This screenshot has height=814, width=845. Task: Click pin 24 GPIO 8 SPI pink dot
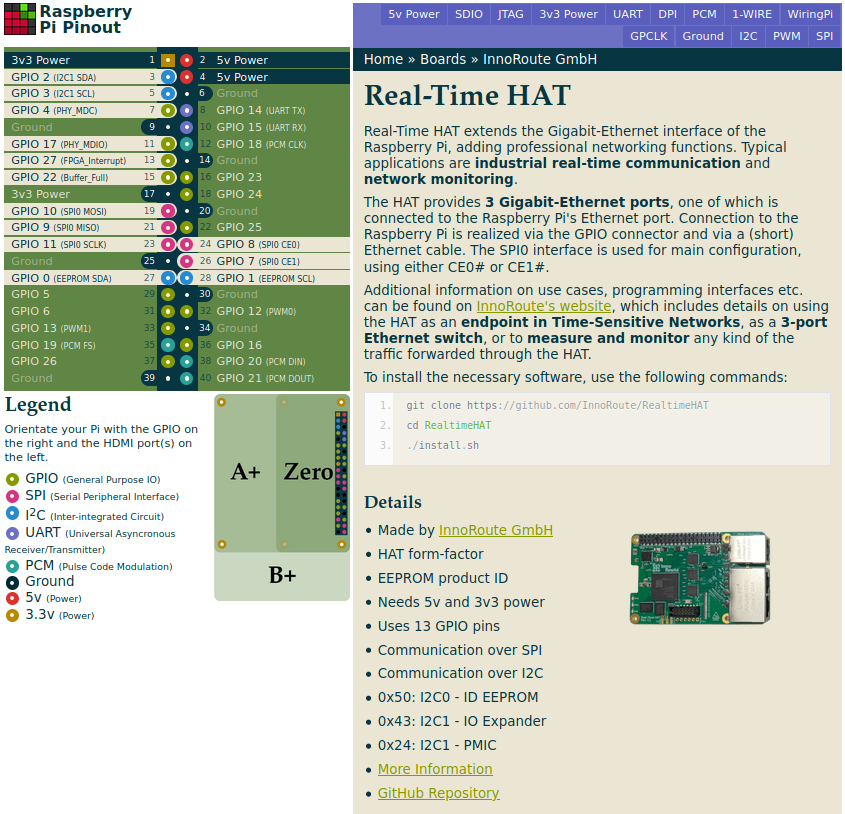(186, 244)
